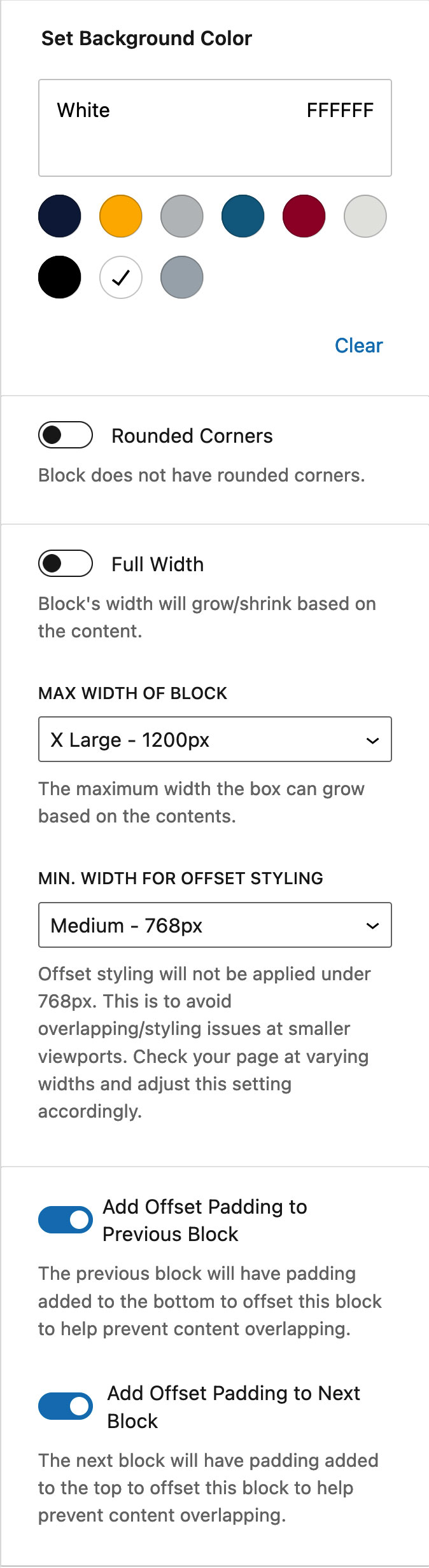Image resolution: width=429 pixels, height=1568 pixels.
Task: Select the teal blue background swatch
Action: click(x=243, y=216)
